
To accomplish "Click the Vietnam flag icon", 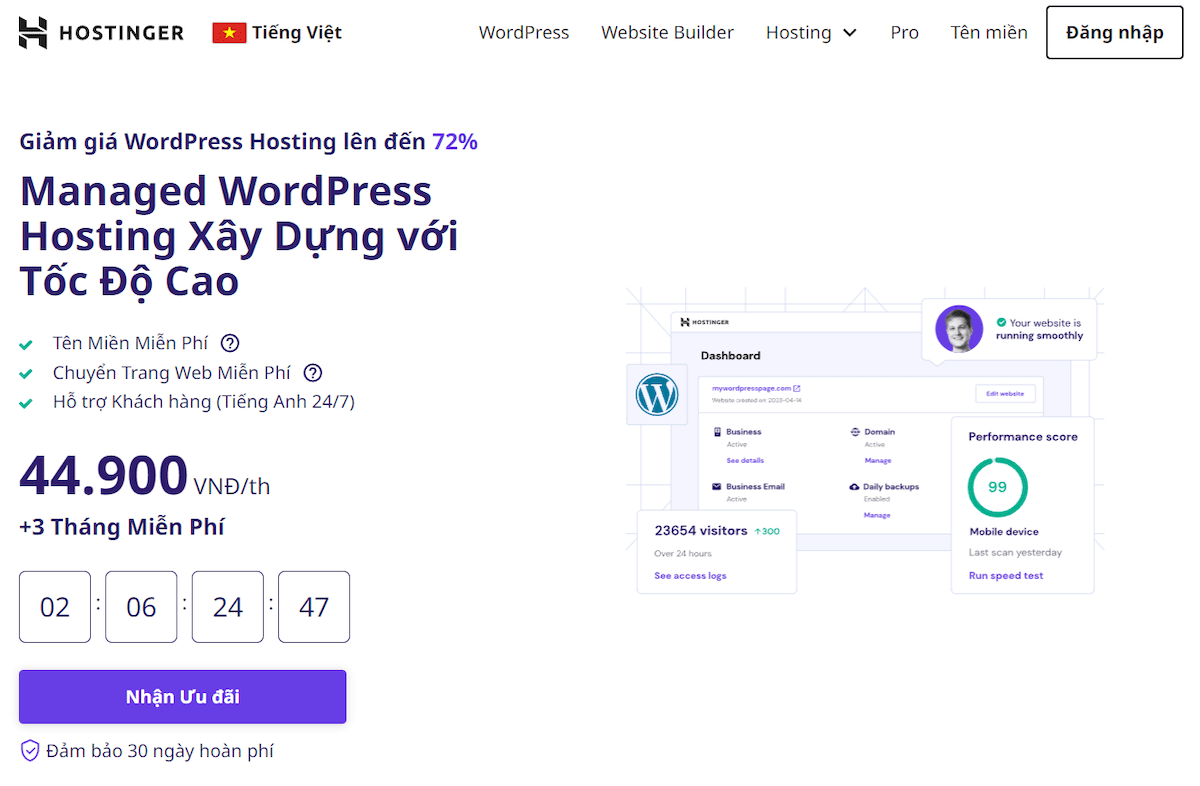I will point(229,33).
